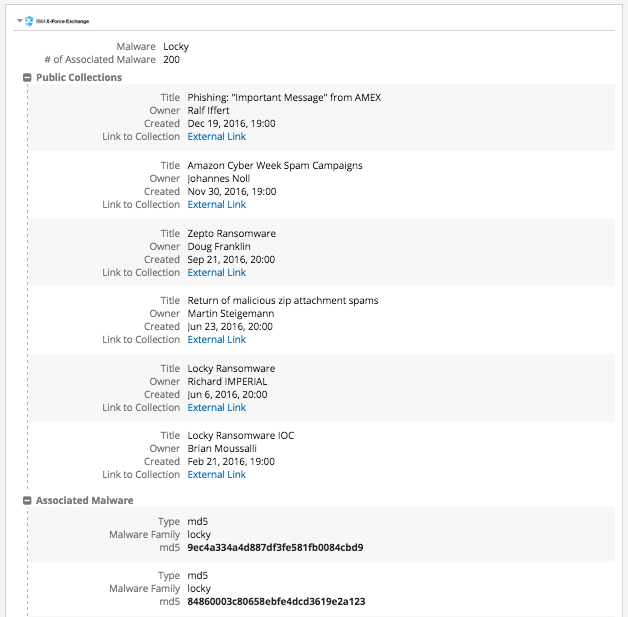Screen dimensions: 628x617
Task: Open External Link under Richard IMPERIAL's collection
Action: 217,407
